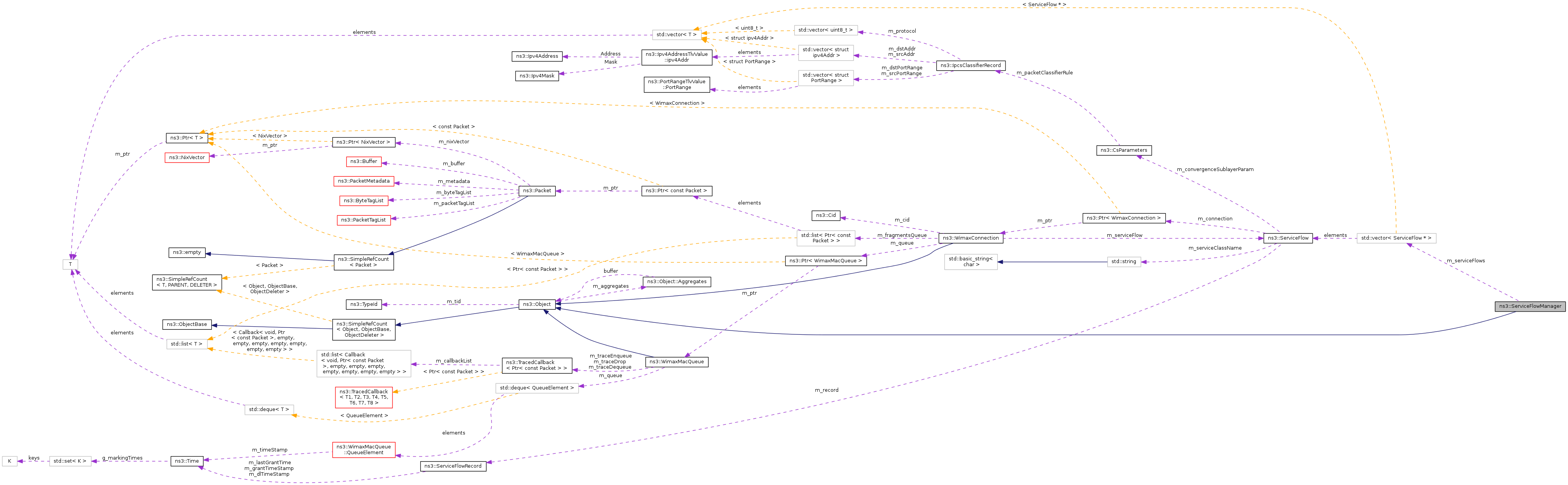The height and width of the screenshot is (485, 1568).
Task: Open the ns3::ObjectBase node
Action: (x=187, y=324)
